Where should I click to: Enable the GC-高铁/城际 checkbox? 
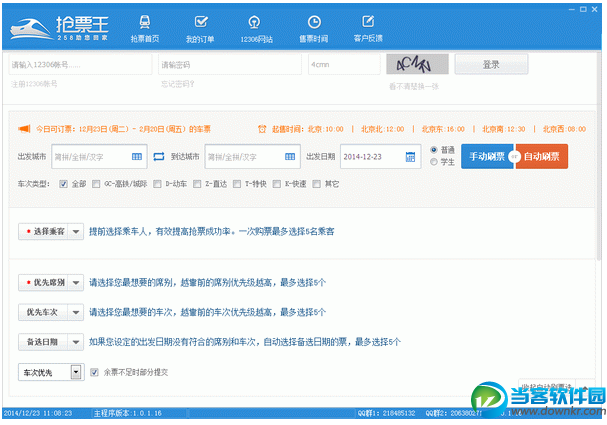click(96, 184)
